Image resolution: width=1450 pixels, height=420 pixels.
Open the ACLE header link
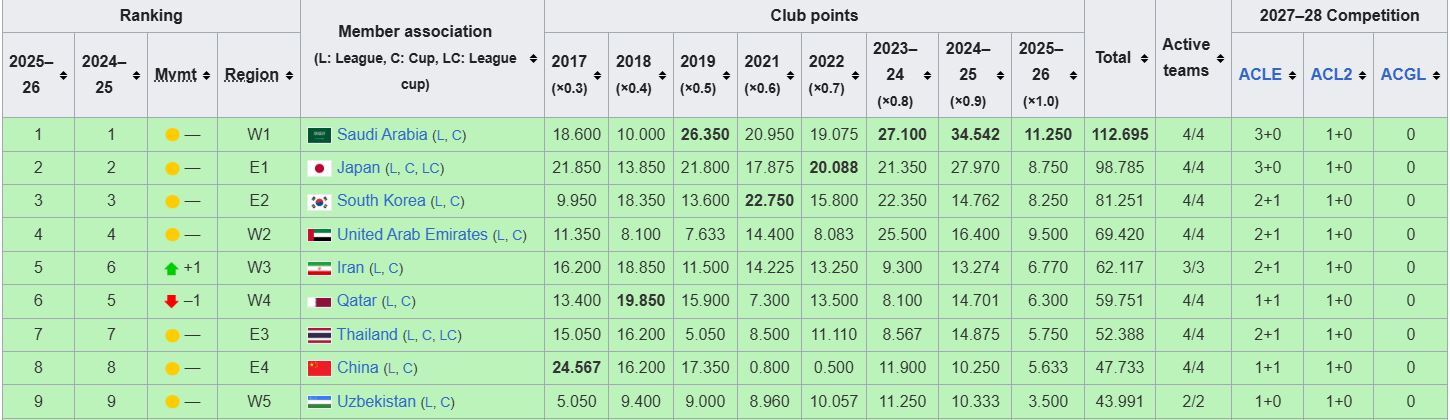pos(1259,75)
